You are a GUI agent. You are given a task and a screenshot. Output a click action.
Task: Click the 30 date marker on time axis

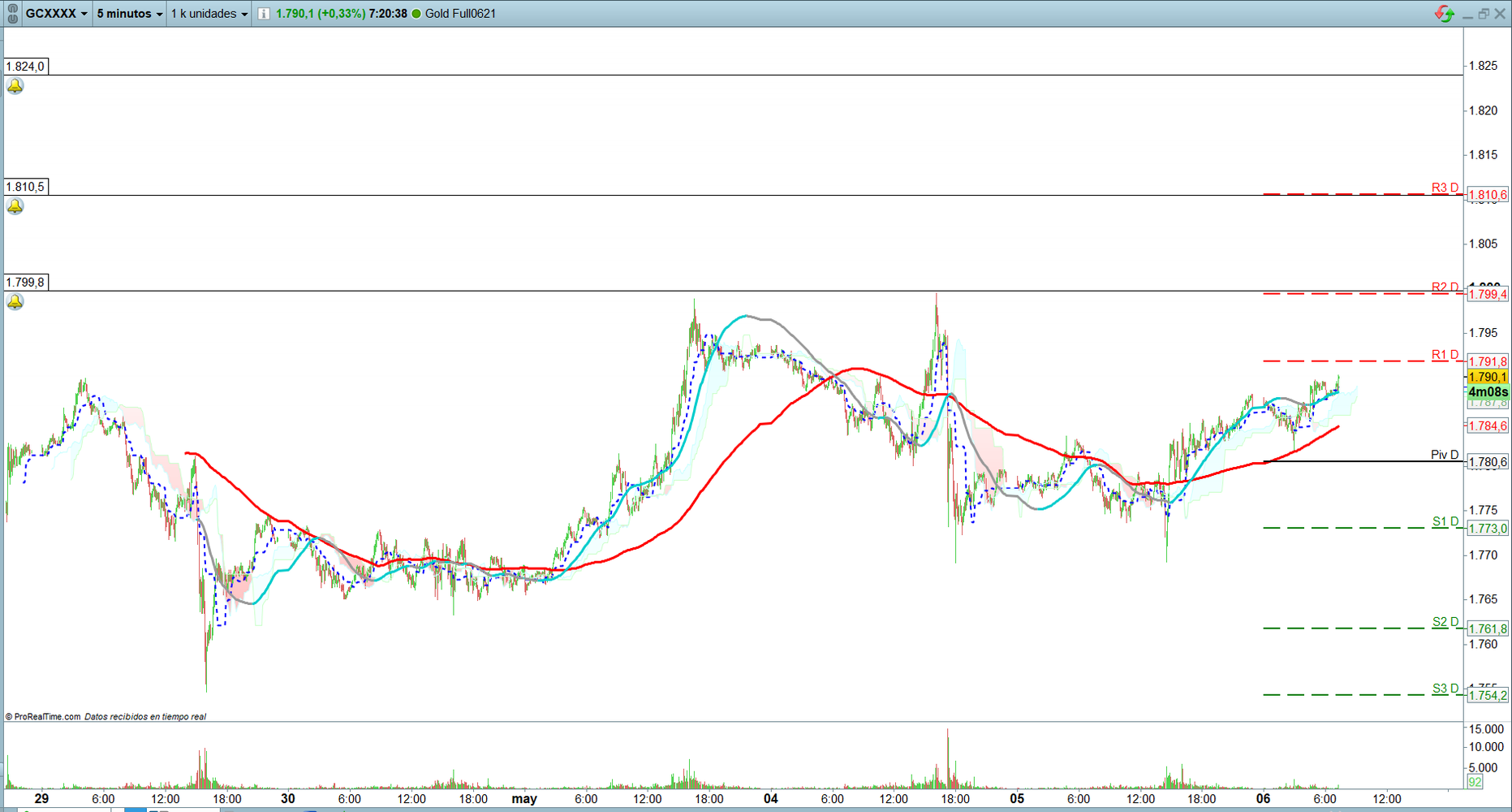click(x=288, y=799)
